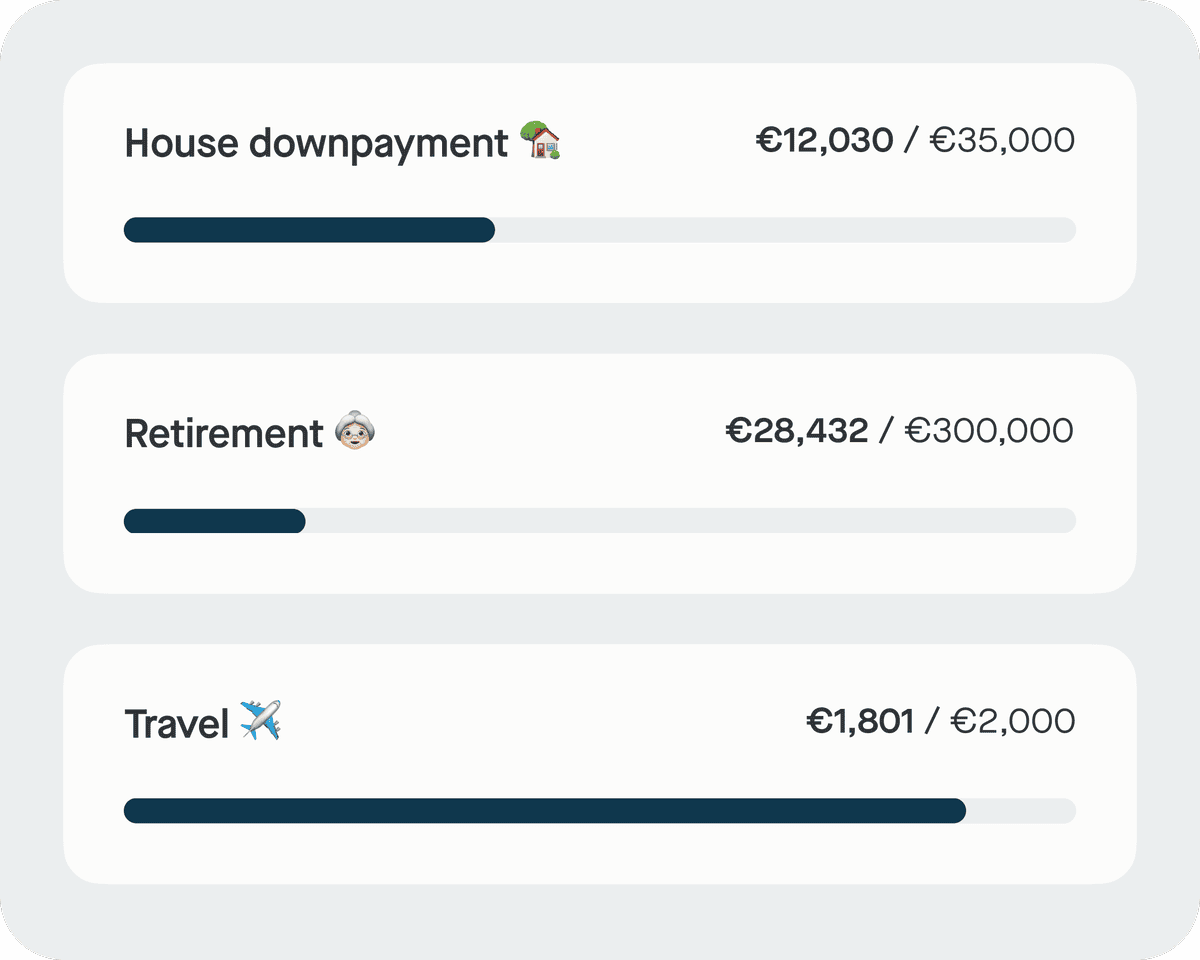Click the House downpayment title
The image size is (1200, 960).
point(316,144)
